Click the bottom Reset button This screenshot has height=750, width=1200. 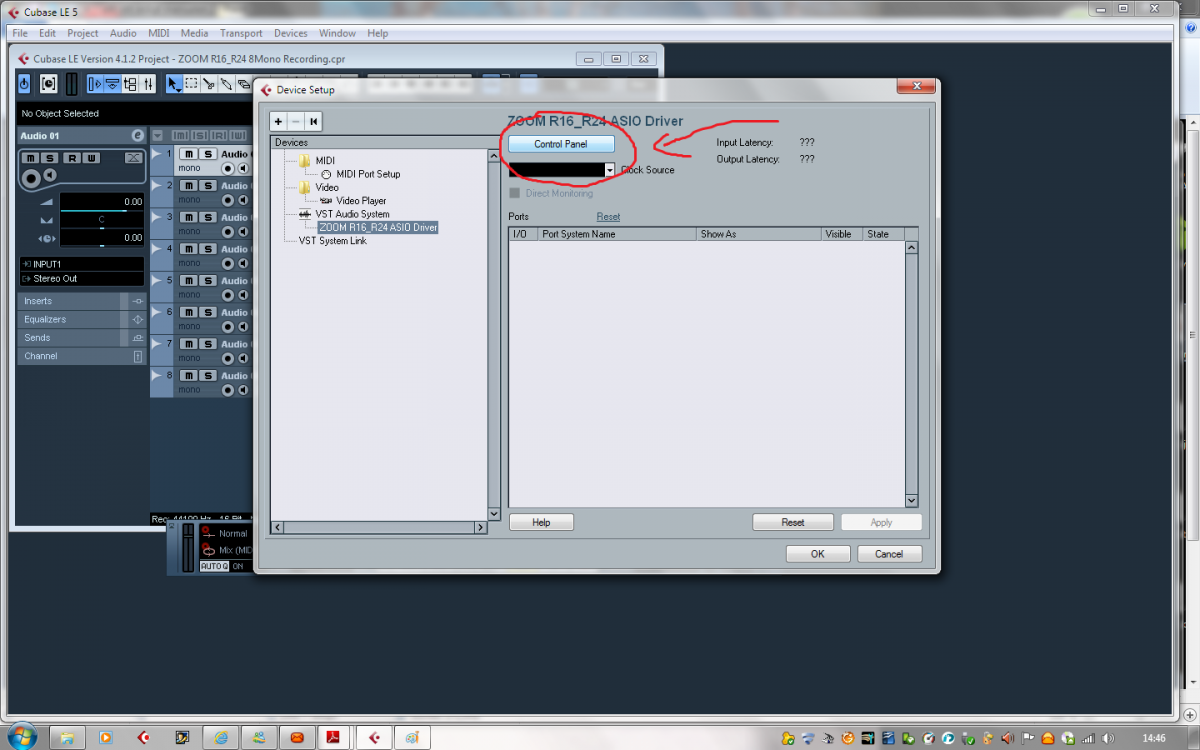[x=793, y=522]
